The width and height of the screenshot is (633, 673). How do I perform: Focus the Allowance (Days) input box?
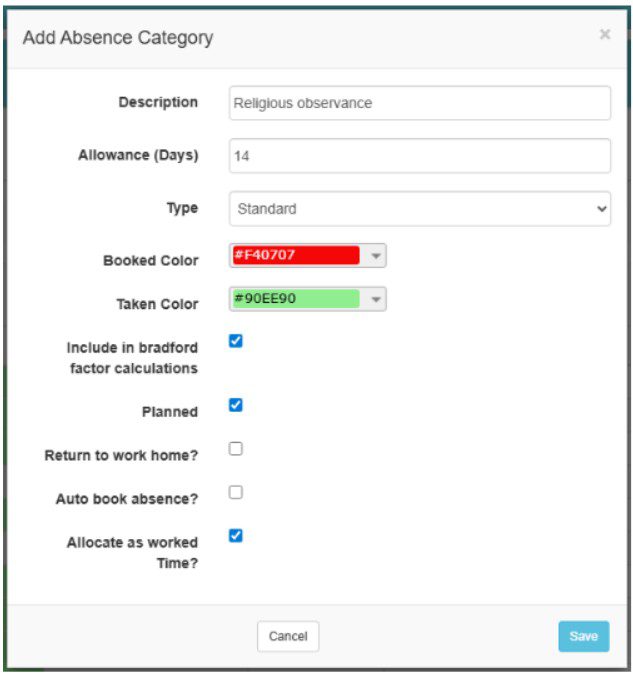(419, 156)
